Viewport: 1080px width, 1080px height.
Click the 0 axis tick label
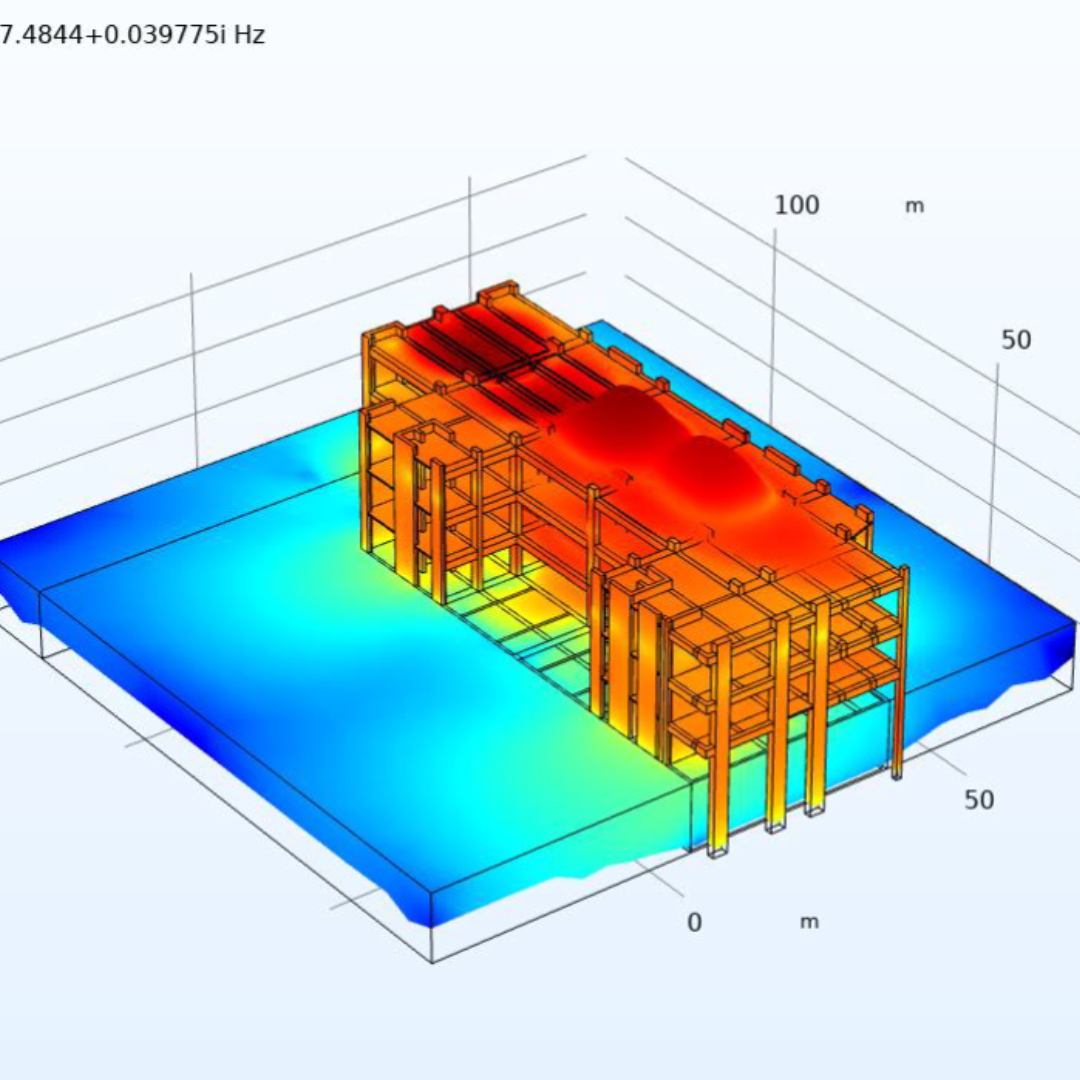(x=694, y=922)
